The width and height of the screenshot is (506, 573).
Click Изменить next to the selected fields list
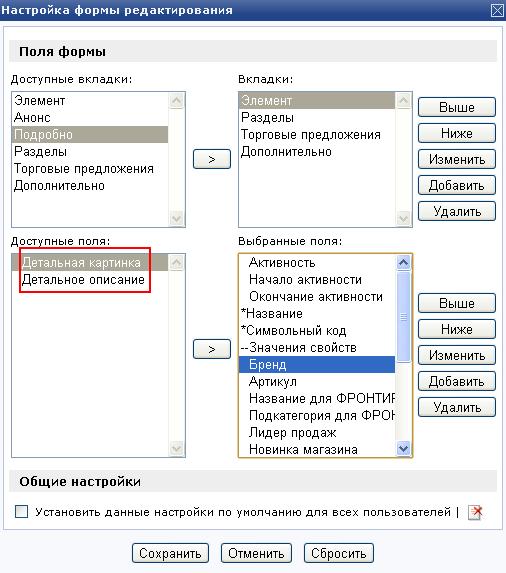click(x=457, y=355)
